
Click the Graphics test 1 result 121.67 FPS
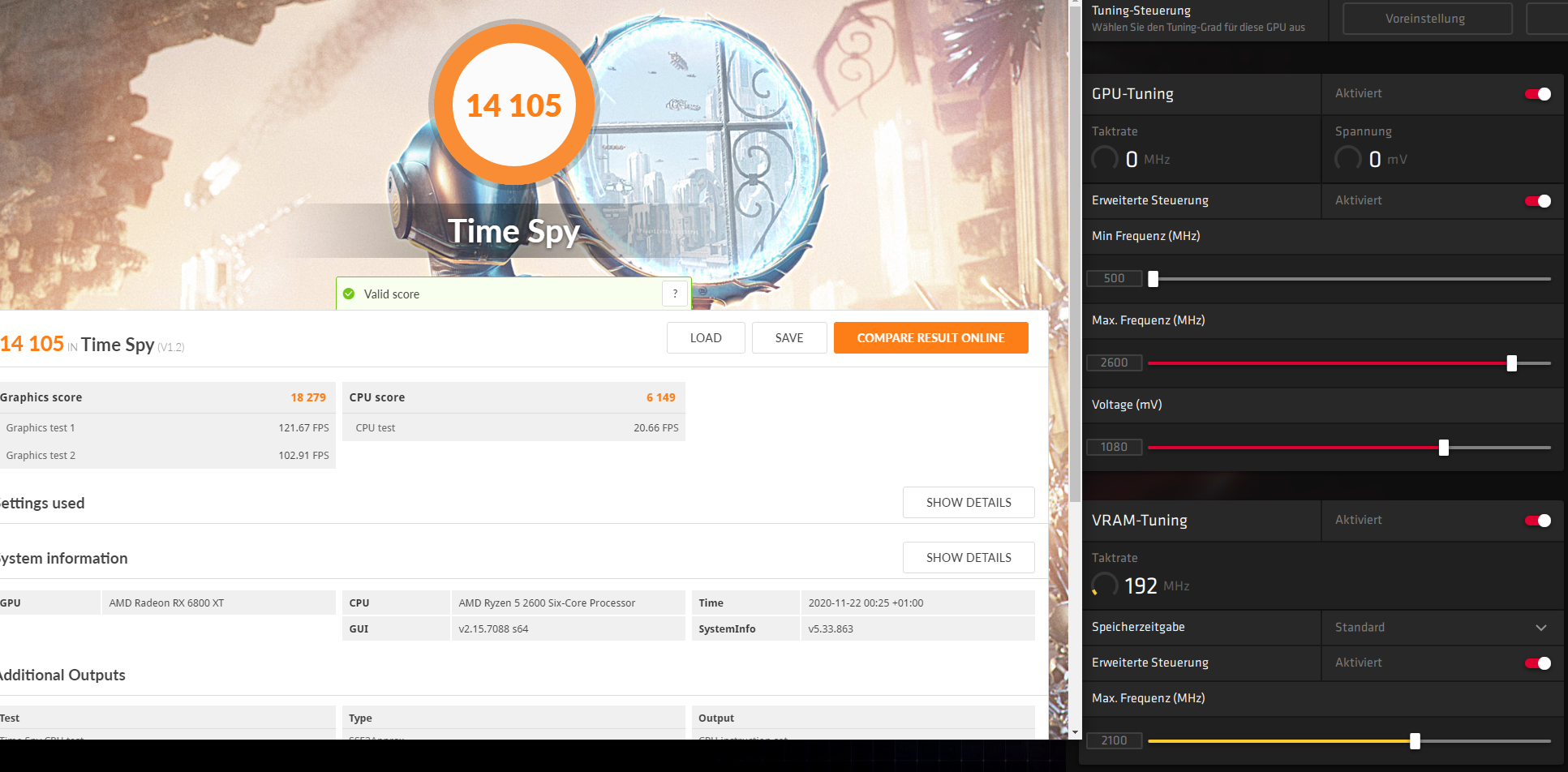304,428
